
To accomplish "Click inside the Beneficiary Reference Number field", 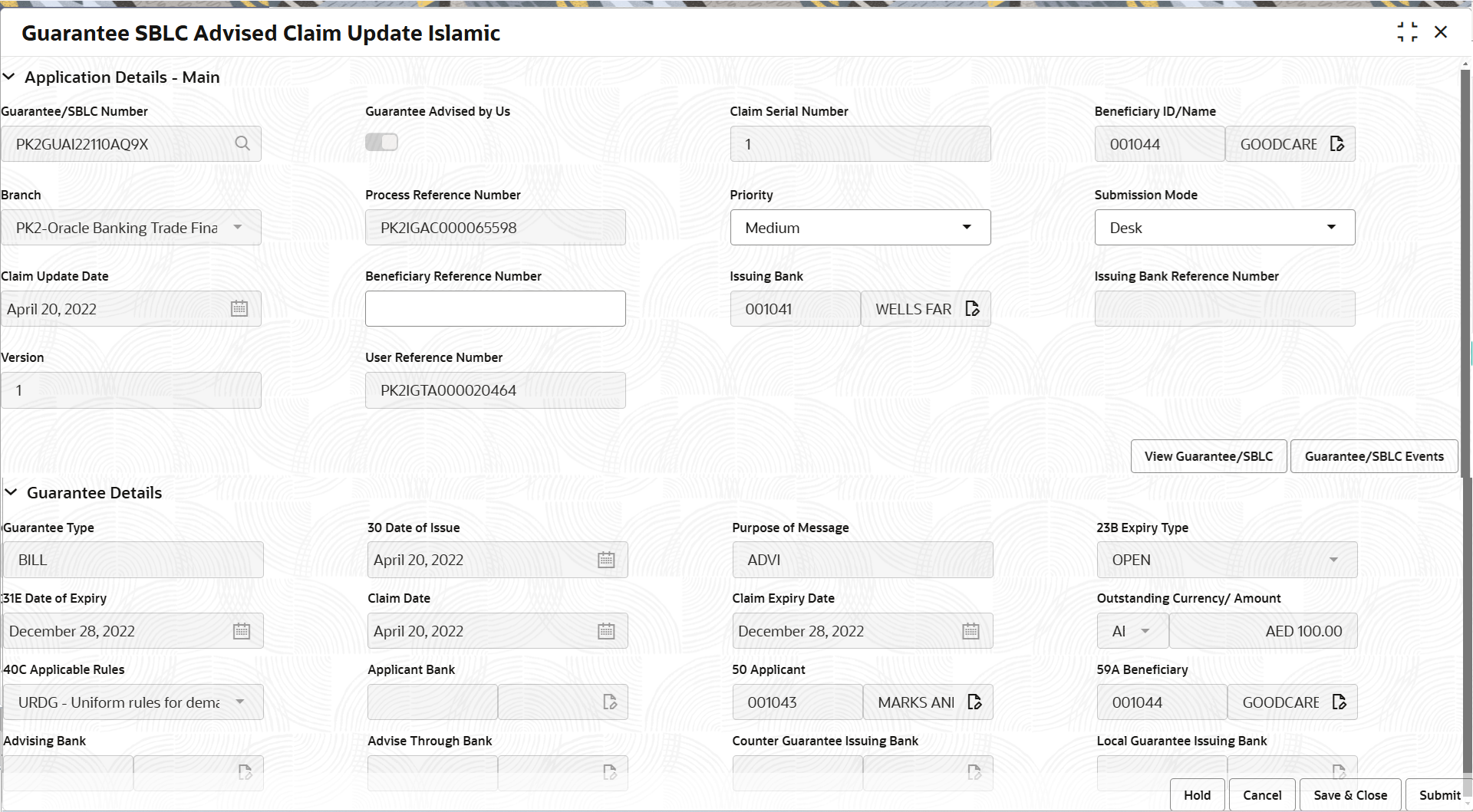I will (x=496, y=308).
